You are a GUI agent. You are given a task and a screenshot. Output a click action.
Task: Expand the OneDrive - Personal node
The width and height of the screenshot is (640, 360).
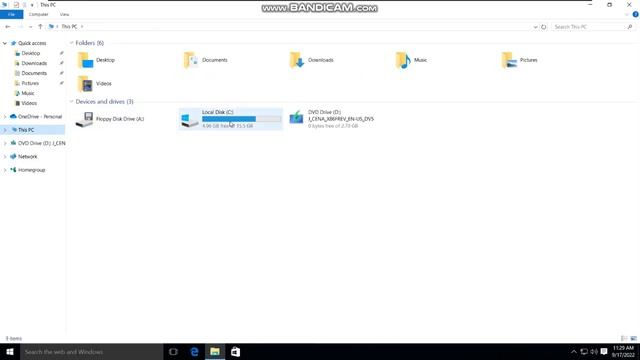coord(5,117)
